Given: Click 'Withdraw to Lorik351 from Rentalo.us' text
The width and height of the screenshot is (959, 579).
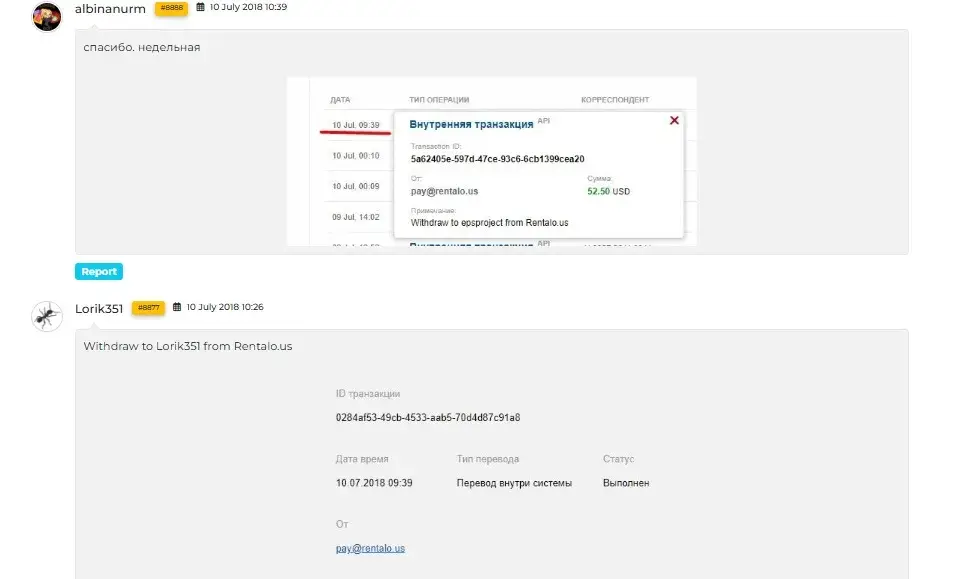Looking at the screenshot, I should [x=188, y=346].
